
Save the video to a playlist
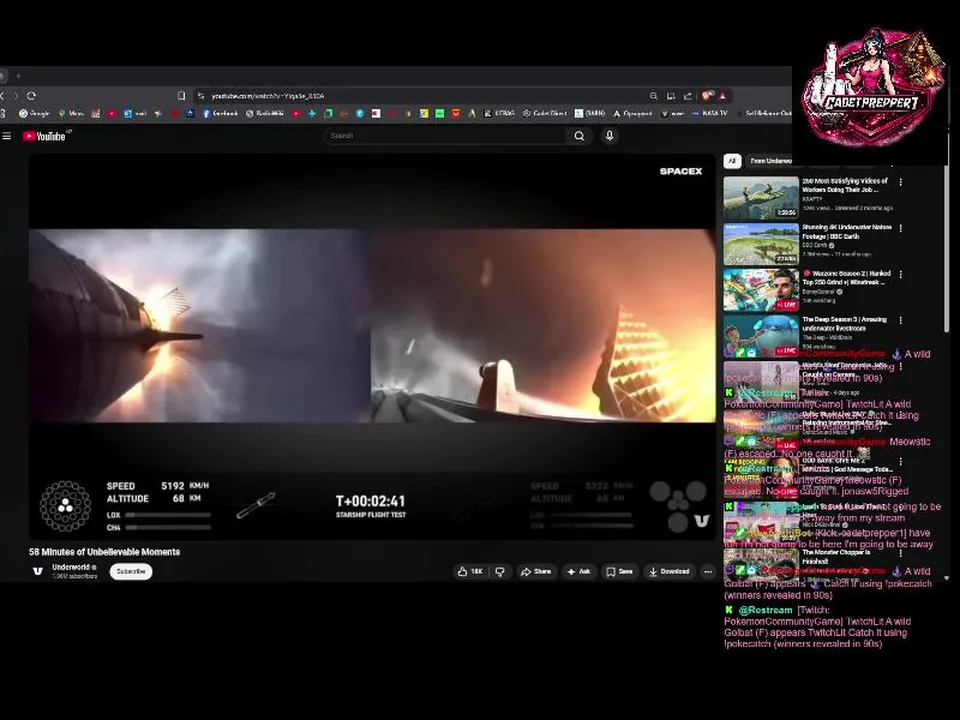tap(620, 571)
